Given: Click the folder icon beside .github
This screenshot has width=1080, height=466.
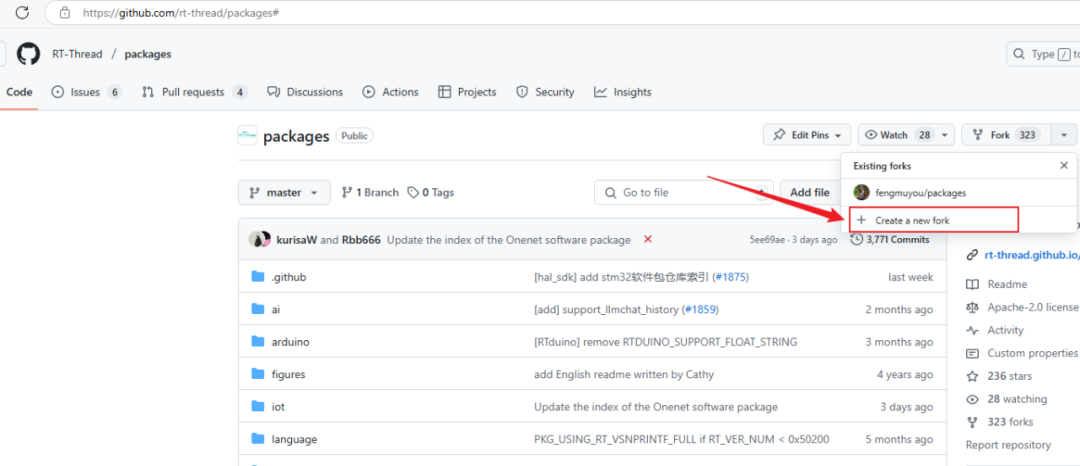Looking at the screenshot, I should pyautogui.click(x=258, y=277).
